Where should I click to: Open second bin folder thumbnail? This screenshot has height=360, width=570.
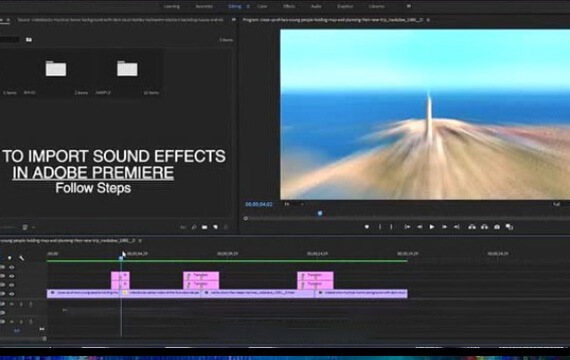[127, 69]
